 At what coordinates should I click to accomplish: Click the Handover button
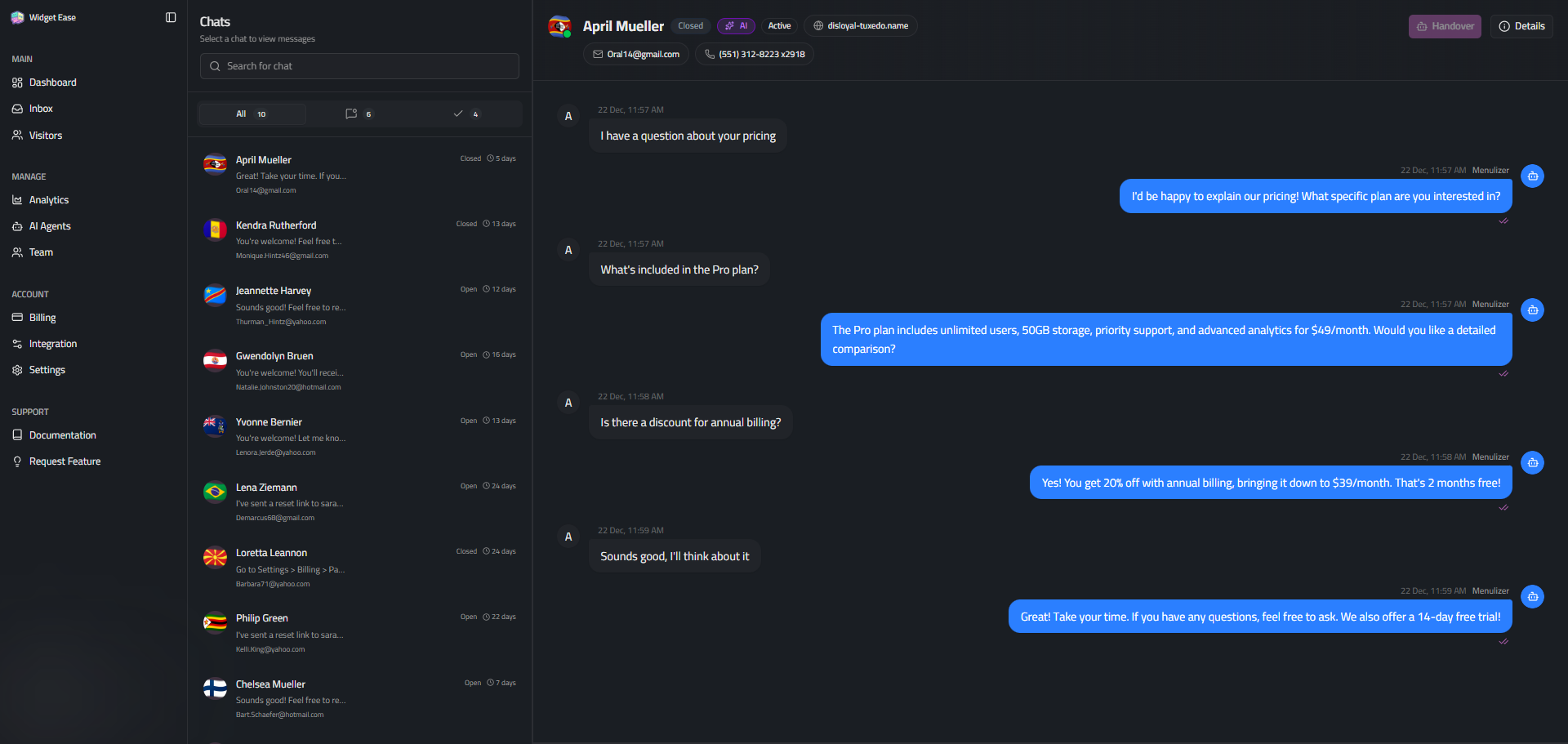(1444, 26)
